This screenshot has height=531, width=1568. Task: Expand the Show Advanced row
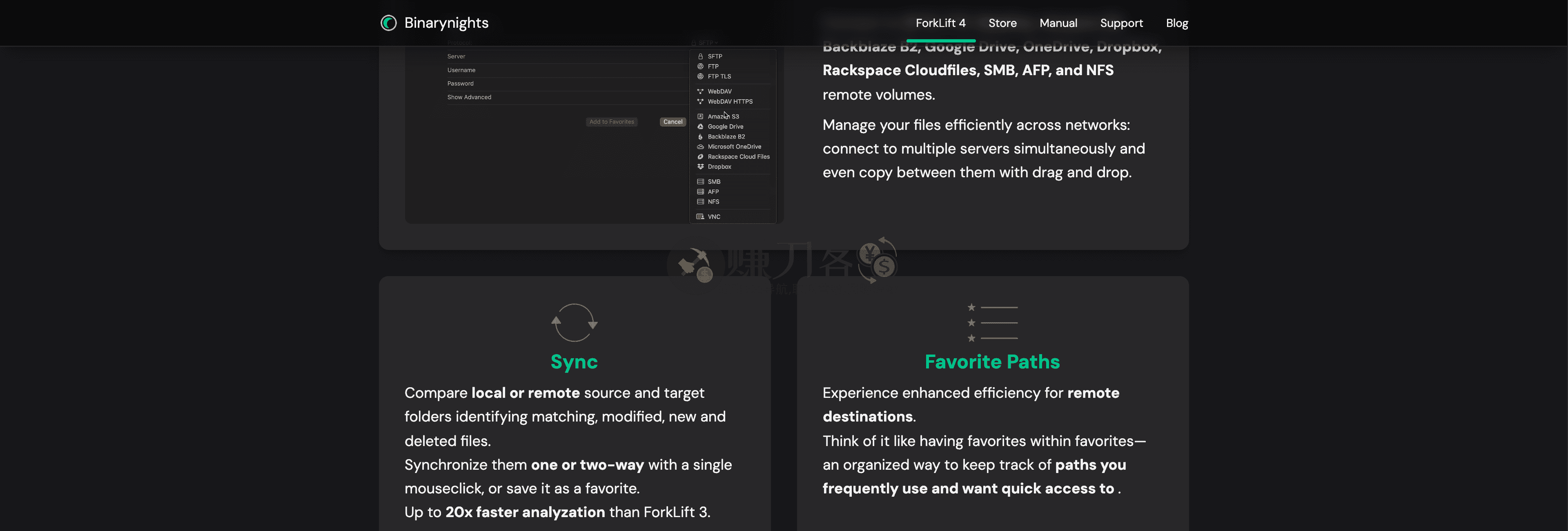point(469,98)
